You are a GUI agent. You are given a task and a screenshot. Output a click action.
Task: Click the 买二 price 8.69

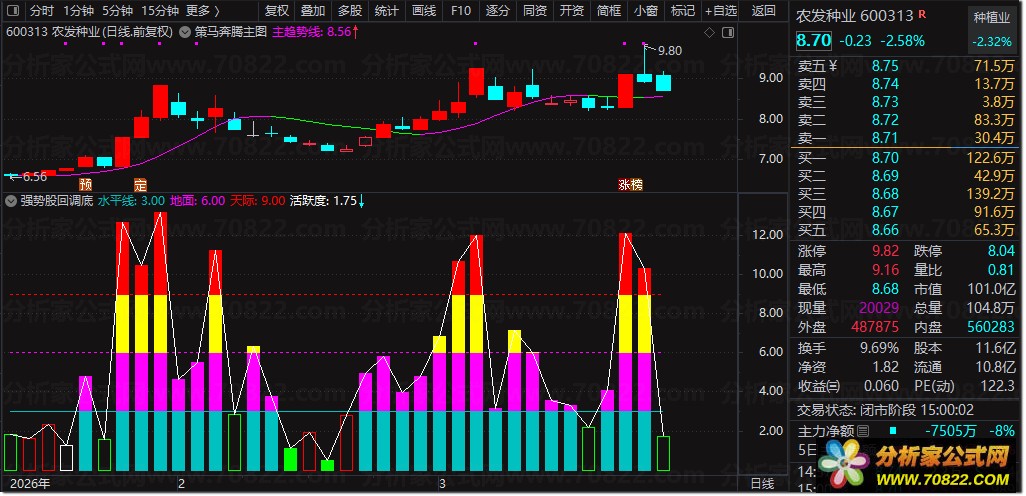885,175
